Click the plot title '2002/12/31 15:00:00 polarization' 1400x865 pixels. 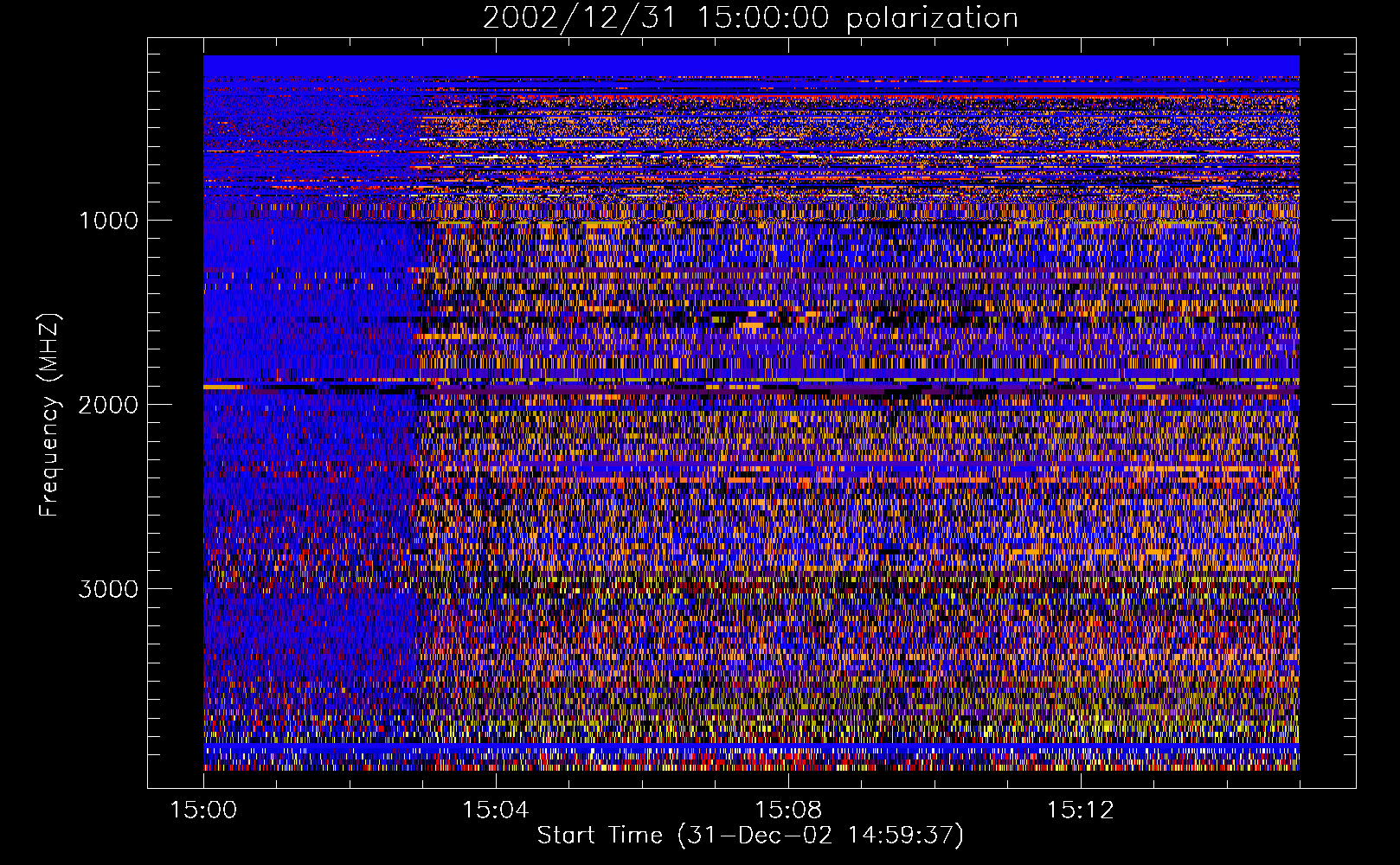pyautogui.click(x=750, y=17)
